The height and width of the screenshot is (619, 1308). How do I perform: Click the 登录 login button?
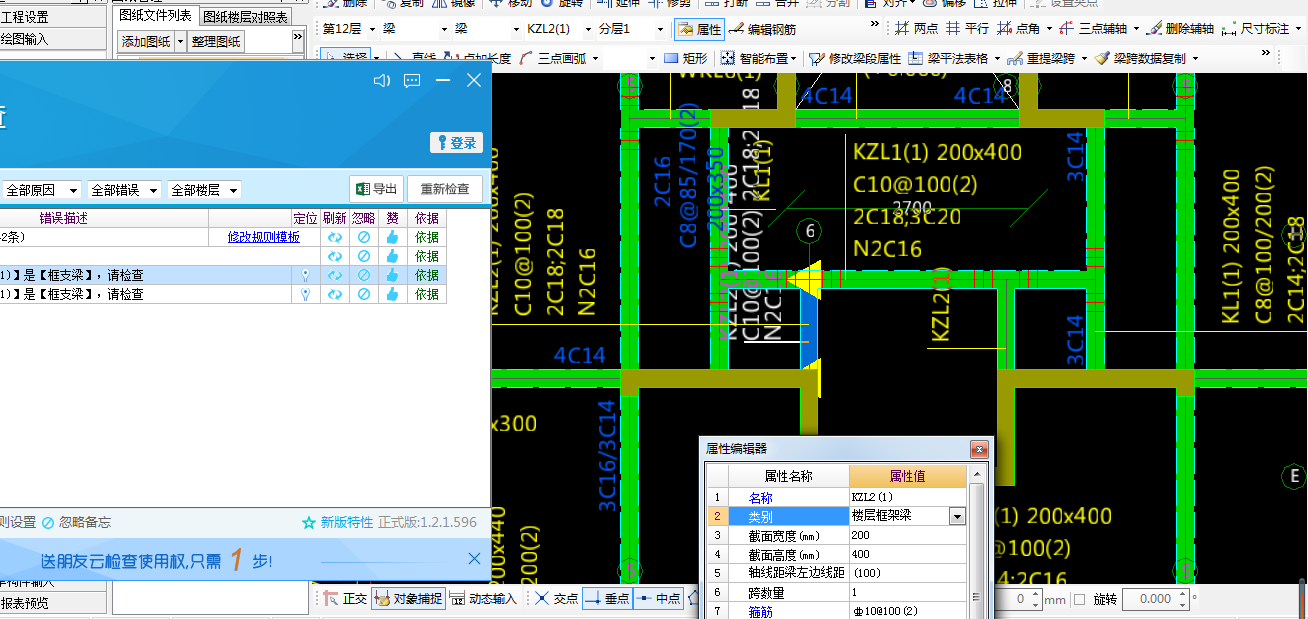[456, 143]
